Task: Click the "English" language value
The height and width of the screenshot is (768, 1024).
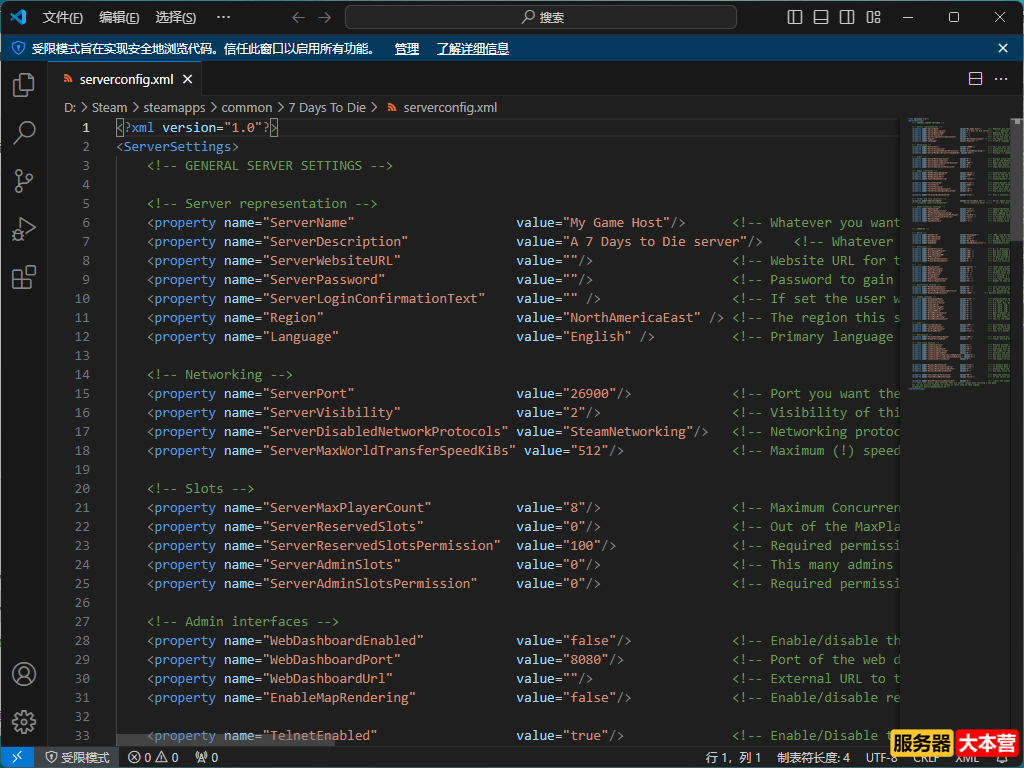Action: 597,336
